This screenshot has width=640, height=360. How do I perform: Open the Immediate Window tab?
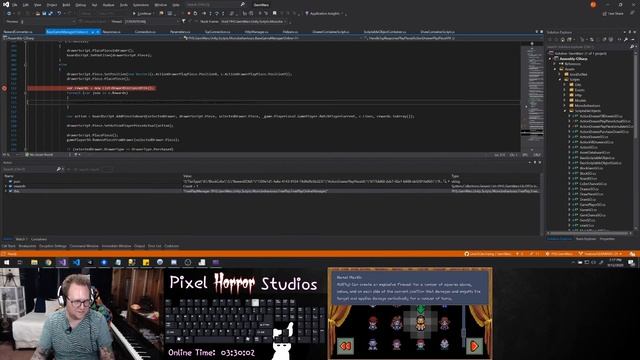(x=116, y=246)
